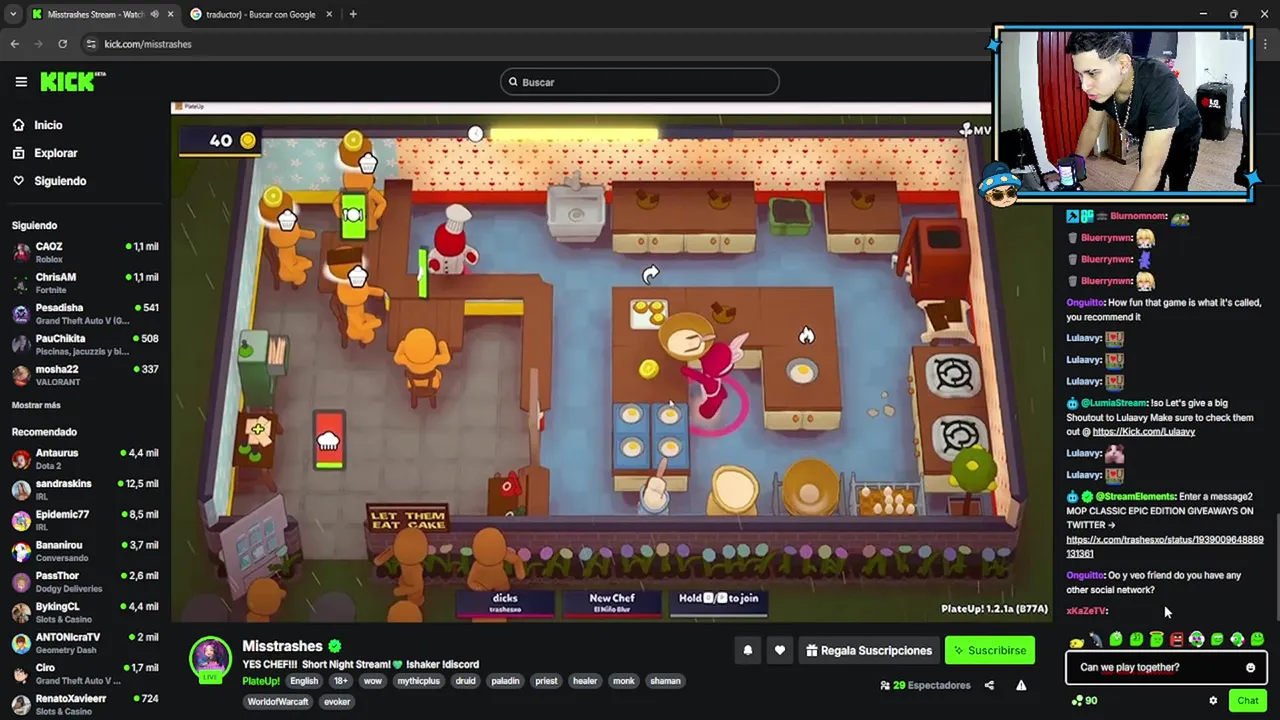Viewport: 1280px width, 720px height.
Task: Click the Misstrashes streamer avatar
Action: point(211,658)
